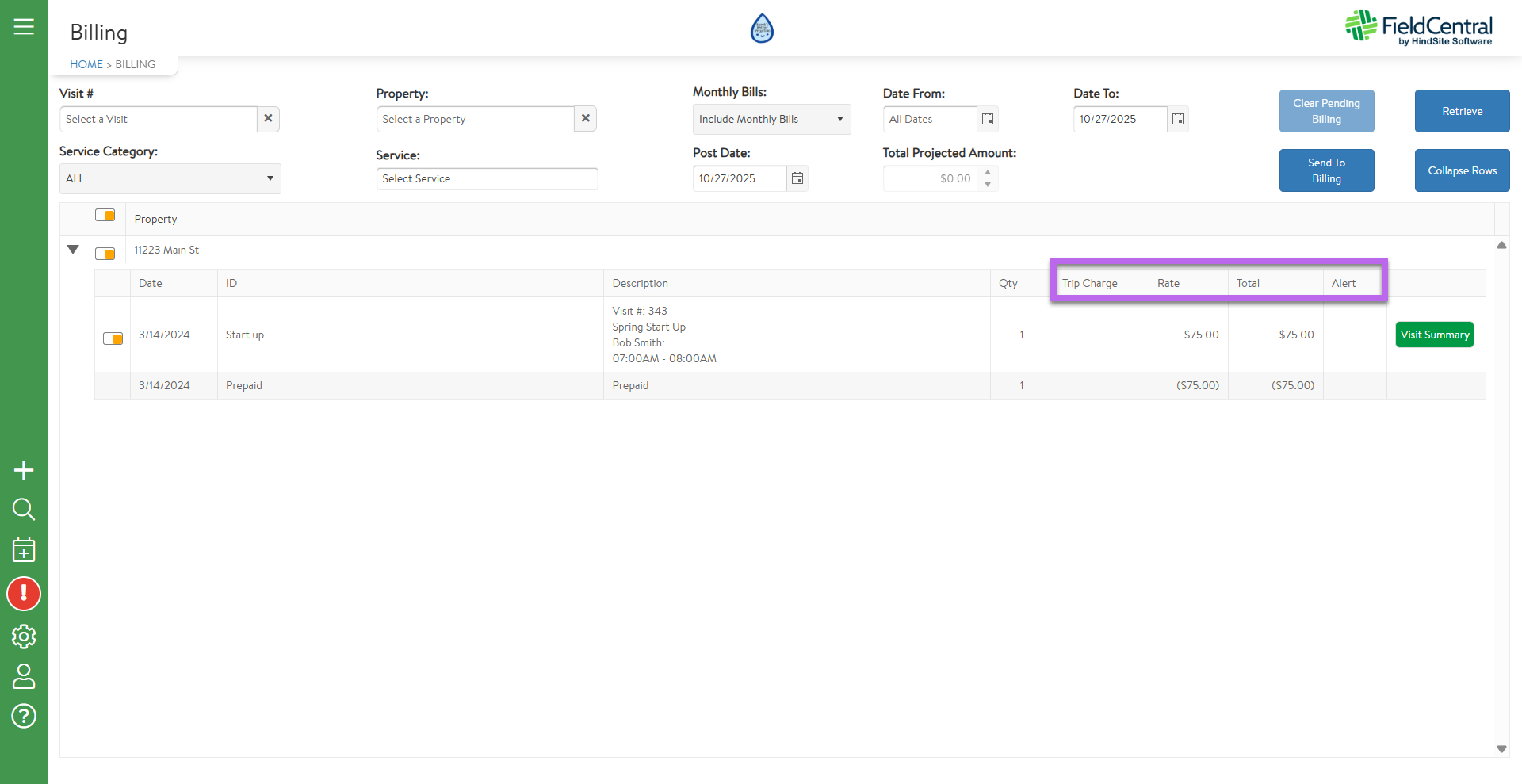1522x784 pixels.
Task: Open Visit Summary for visit 343
Action: tap(1434, 335)
